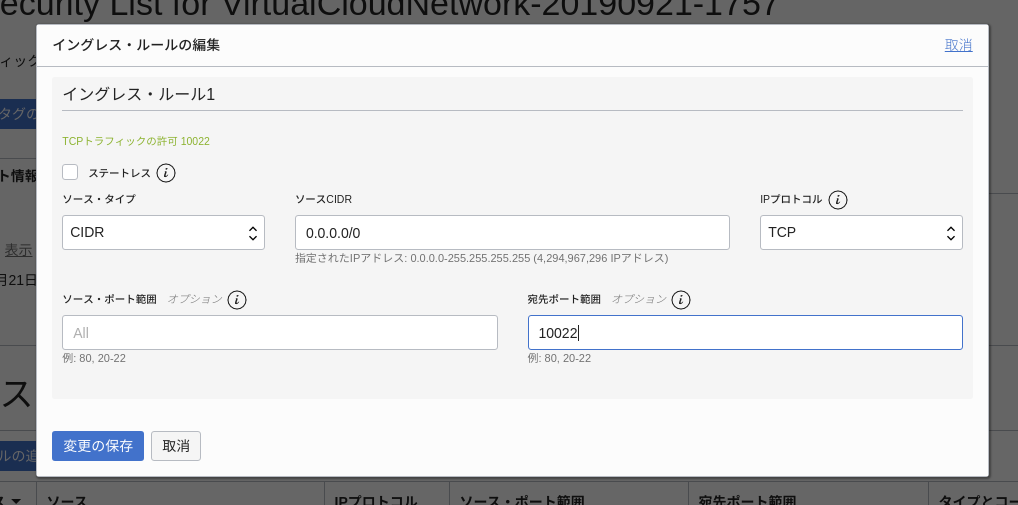Click the ソース・ポート範囲 table column header

point(520,499)
